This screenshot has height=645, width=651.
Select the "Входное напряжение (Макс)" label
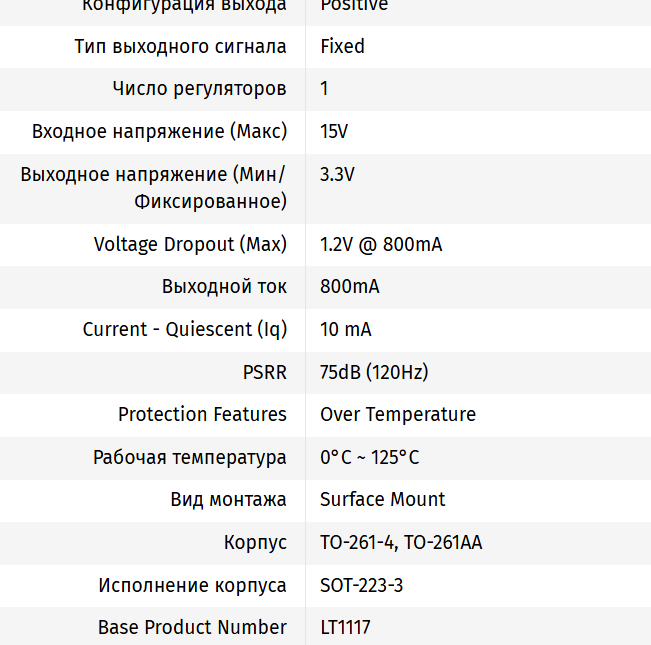click(159, 131)
